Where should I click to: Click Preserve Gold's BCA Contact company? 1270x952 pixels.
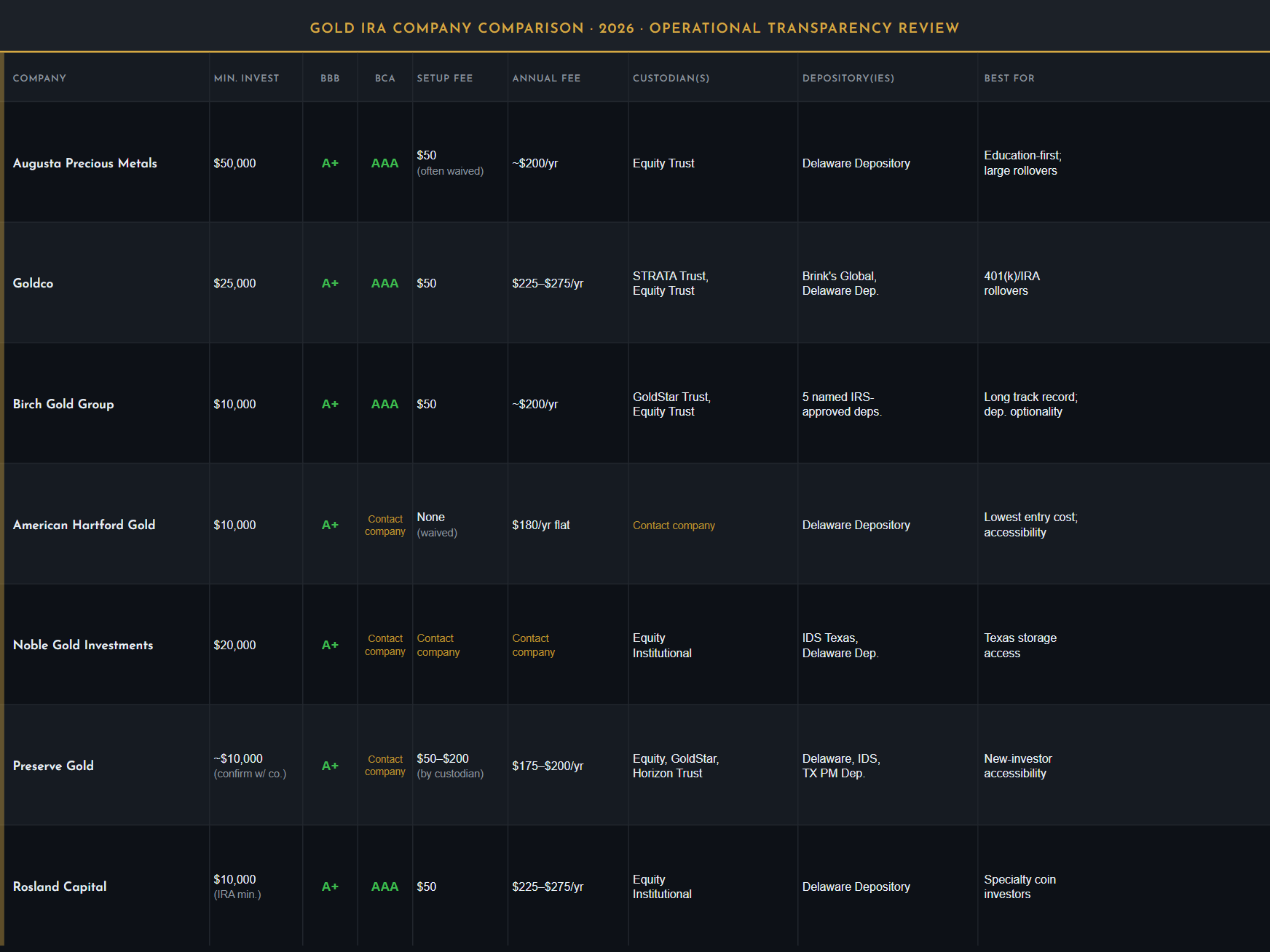385,765
